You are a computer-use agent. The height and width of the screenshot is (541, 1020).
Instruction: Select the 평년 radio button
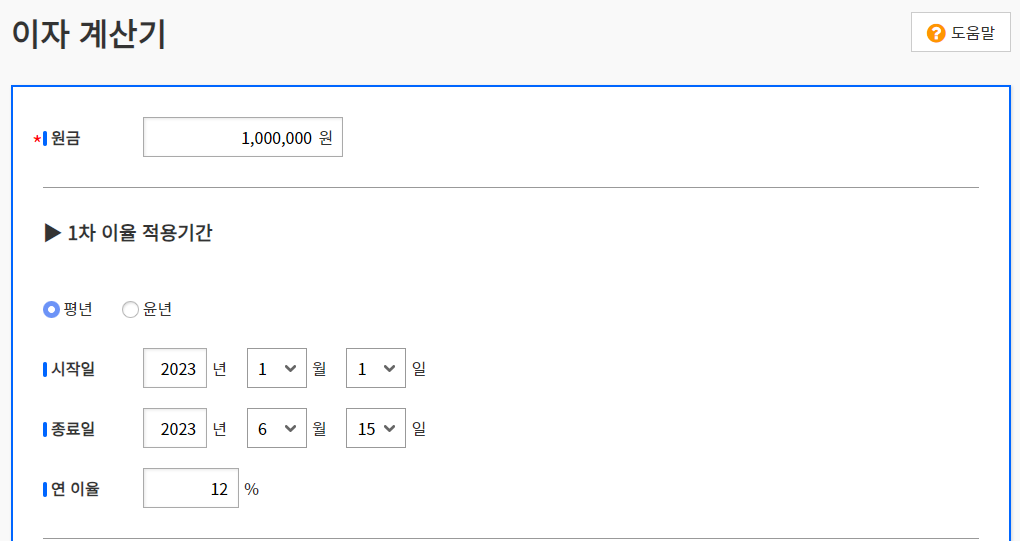(x=51, y=310)
